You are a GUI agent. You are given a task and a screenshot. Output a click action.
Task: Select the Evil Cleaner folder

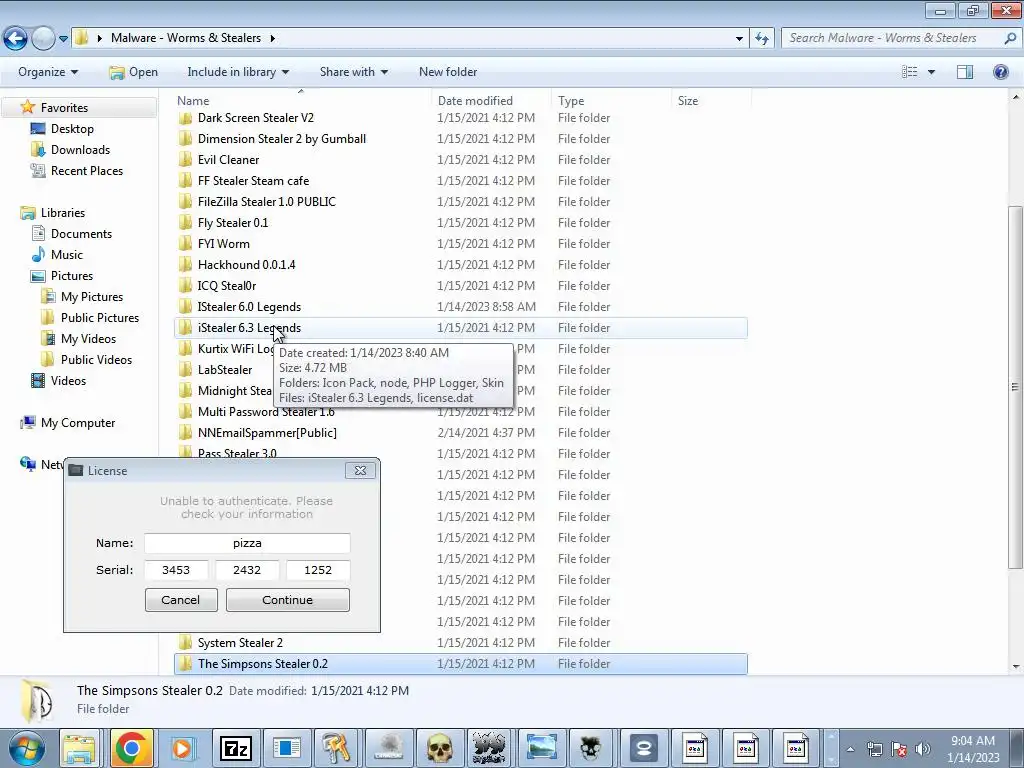click(x=229, y=159)
